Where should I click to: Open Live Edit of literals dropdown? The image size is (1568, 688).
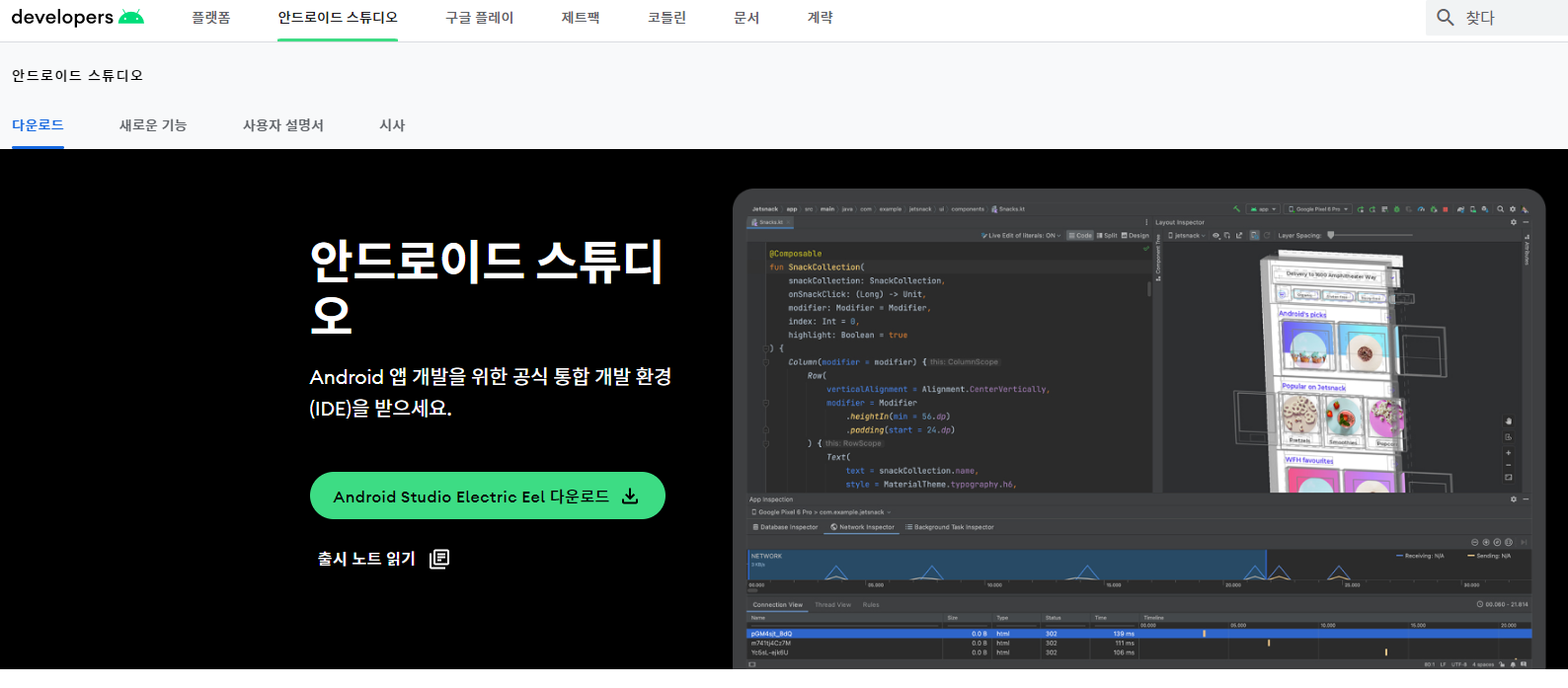[1021, 236]
